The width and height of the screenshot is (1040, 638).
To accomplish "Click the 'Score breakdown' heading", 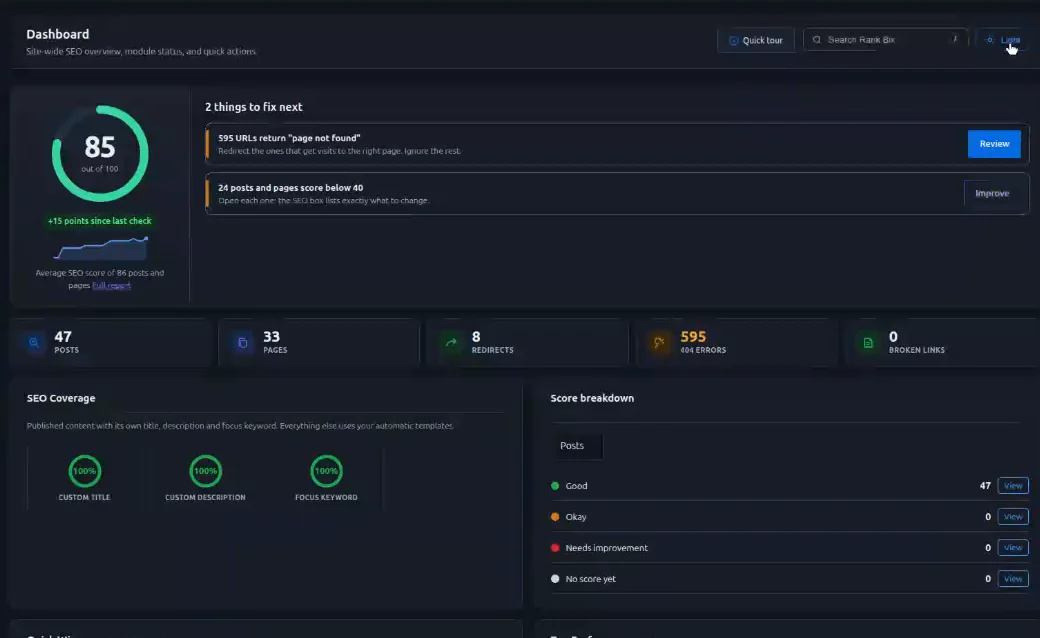I will tap(592, 398).
